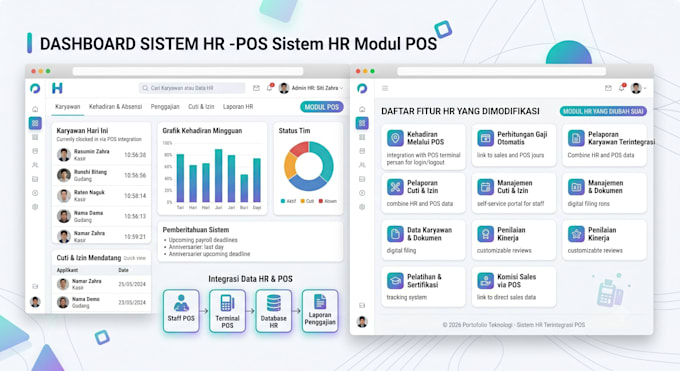Click address bar of right browser window
The height and width of the screenshot is (371, 680).
(501, 71)
